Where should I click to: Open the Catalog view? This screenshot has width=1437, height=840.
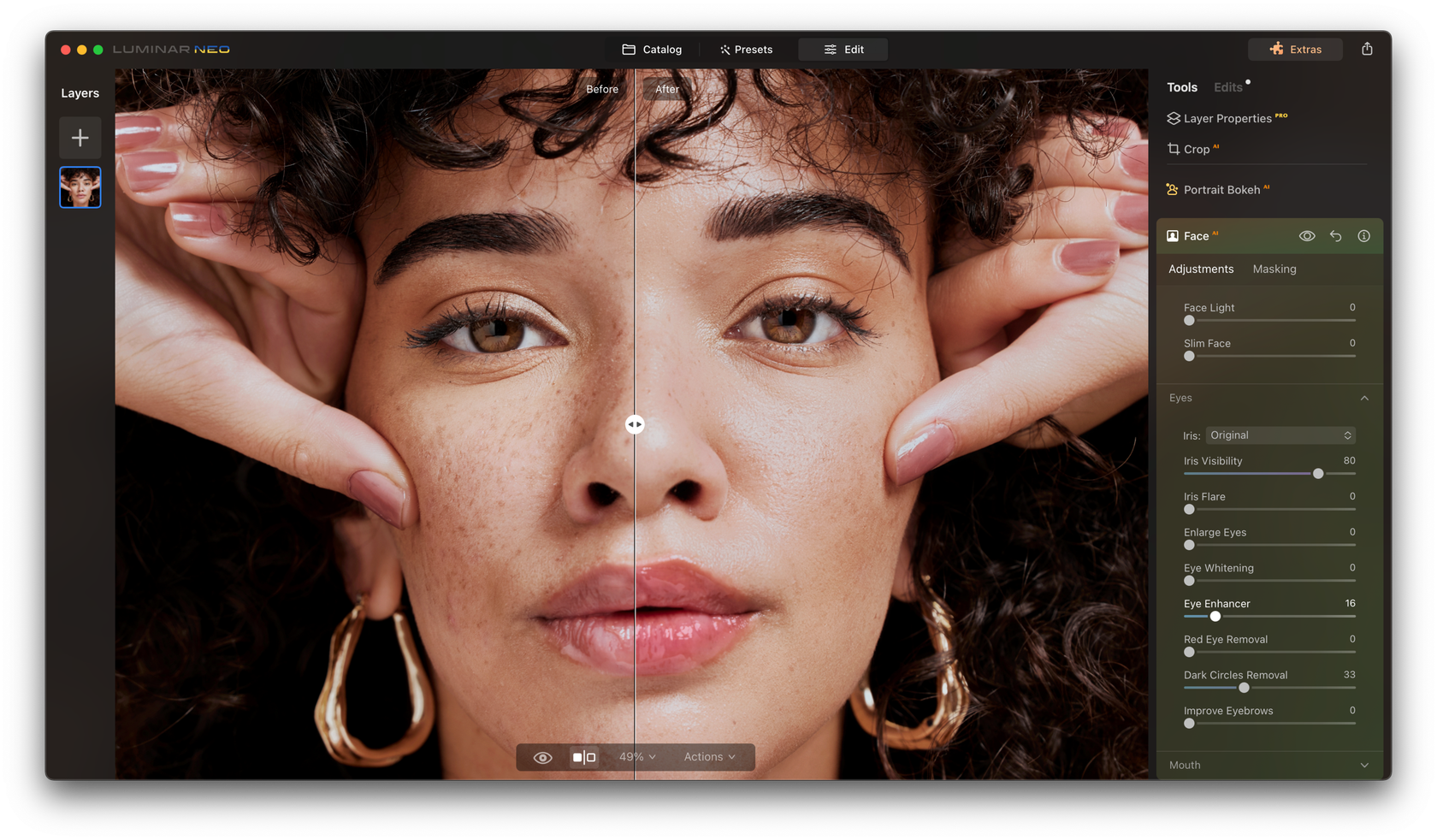tap(652, 49)
